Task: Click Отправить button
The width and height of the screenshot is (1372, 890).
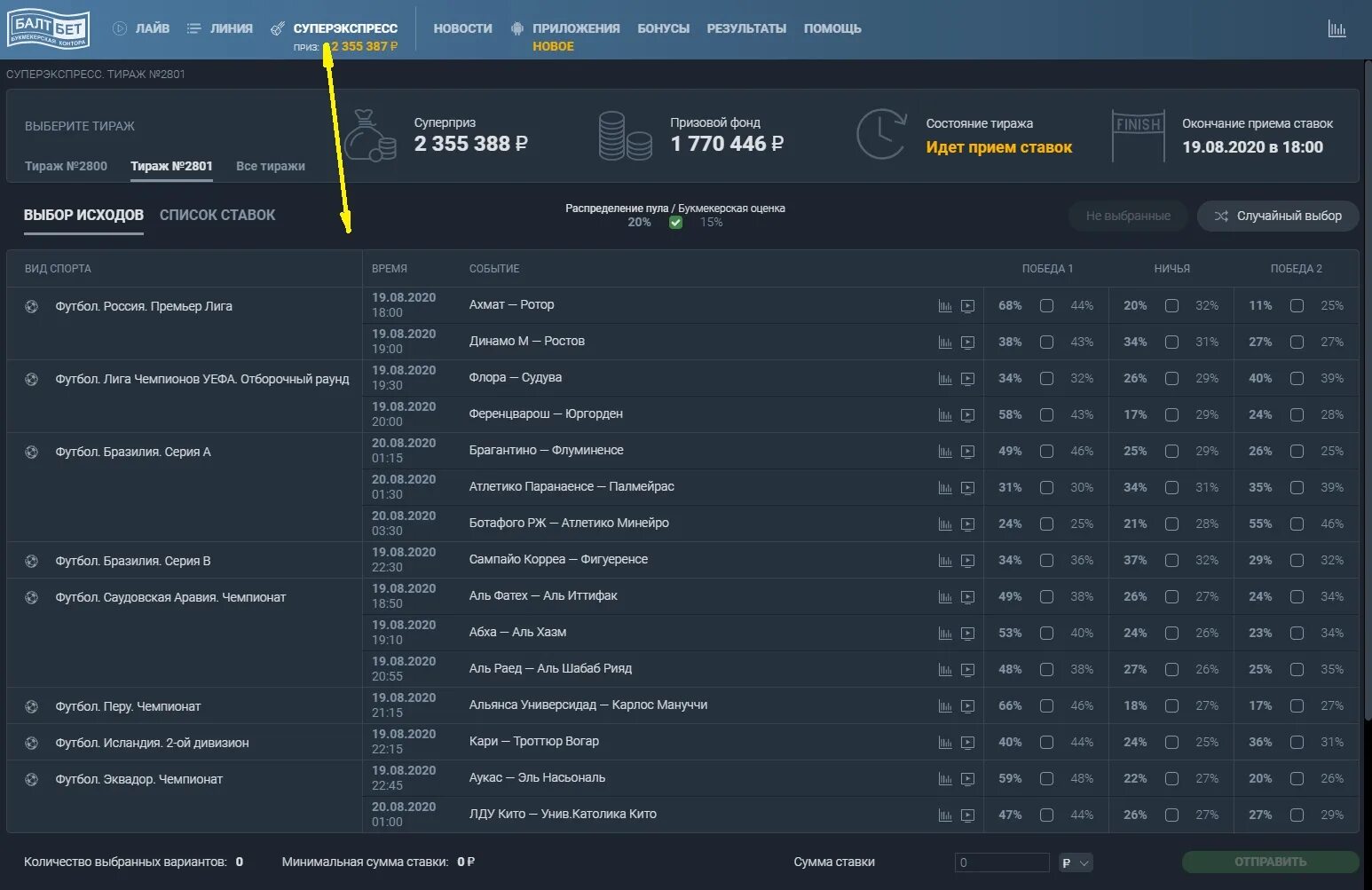Action: [1270, 862]
